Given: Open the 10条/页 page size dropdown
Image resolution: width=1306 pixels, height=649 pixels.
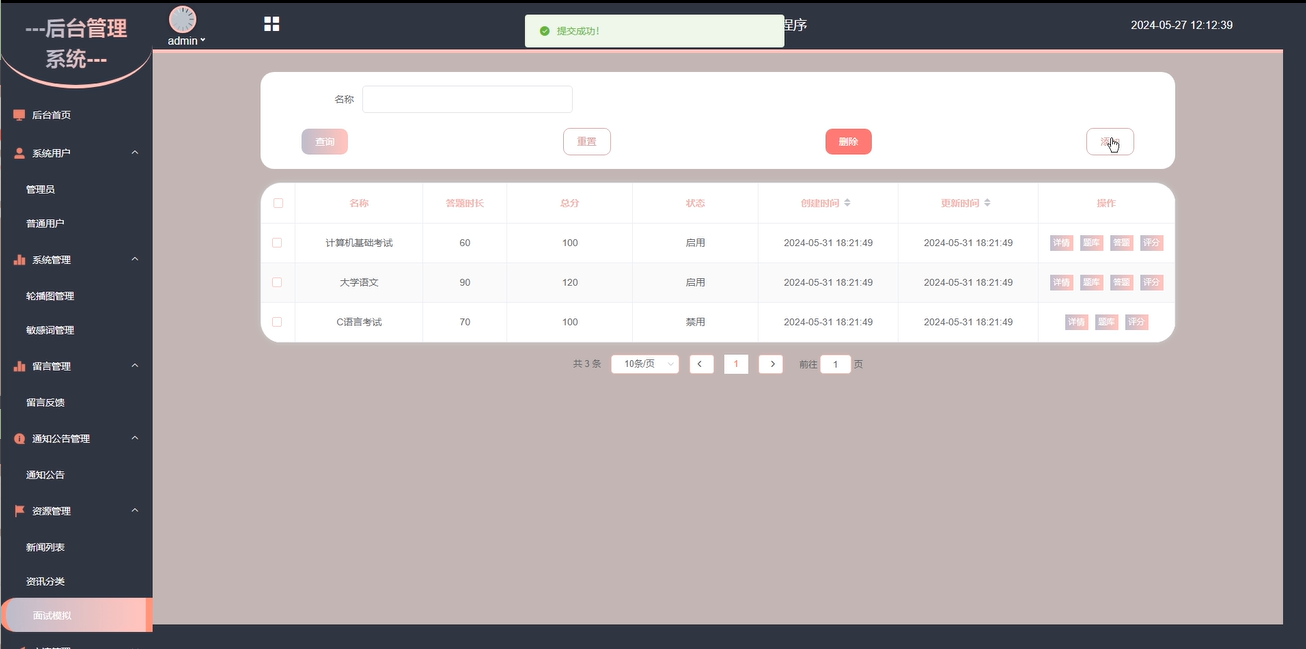Looking at the screenshot, I should (x=645, y=364).
